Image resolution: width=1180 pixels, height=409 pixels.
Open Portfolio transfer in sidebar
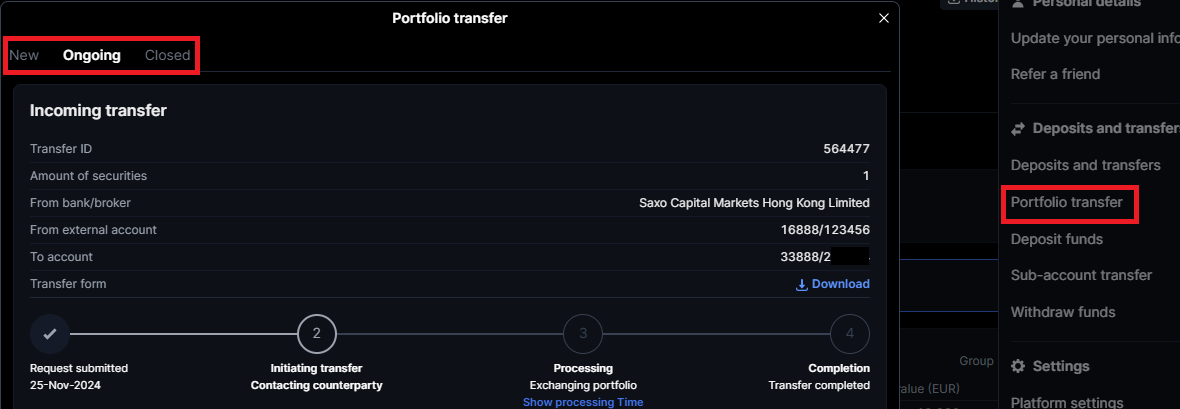coord(1067,202)
